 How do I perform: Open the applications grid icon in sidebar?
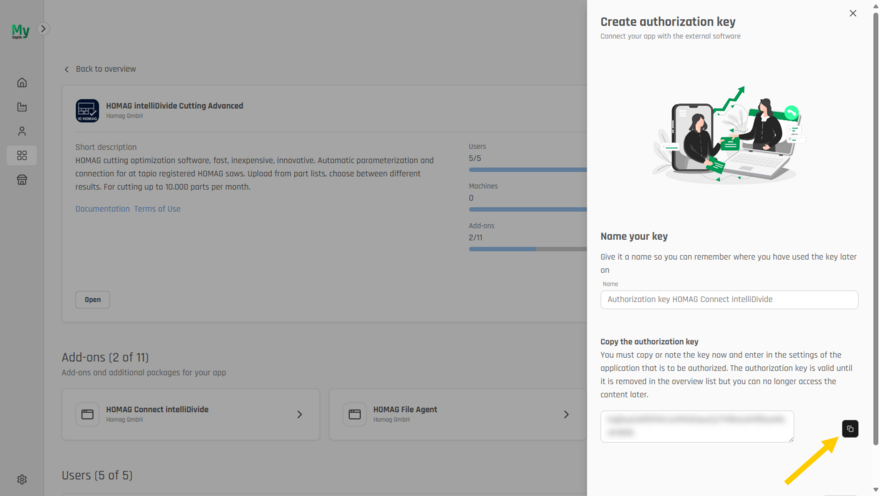tap(22, 155)
